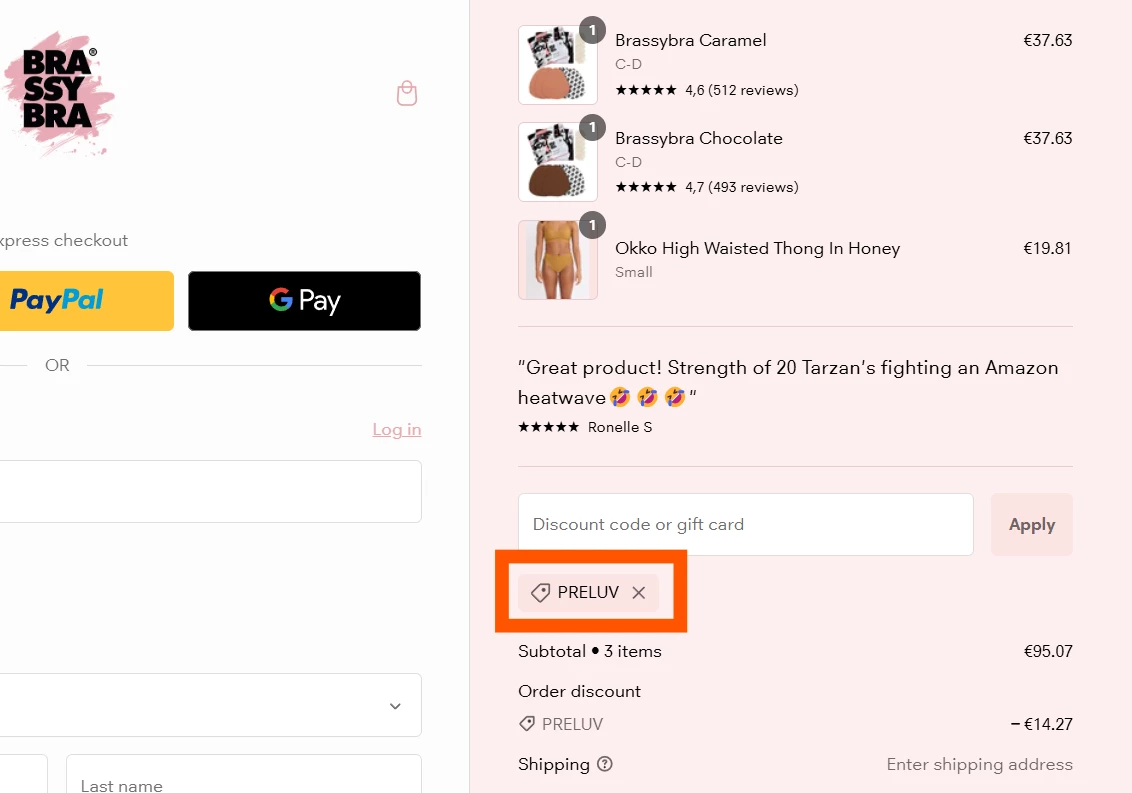This screenshot has width=1132, height=793.
Task: Click the five-star rating above Ronelle S
Action: click(x=549, y=427)
